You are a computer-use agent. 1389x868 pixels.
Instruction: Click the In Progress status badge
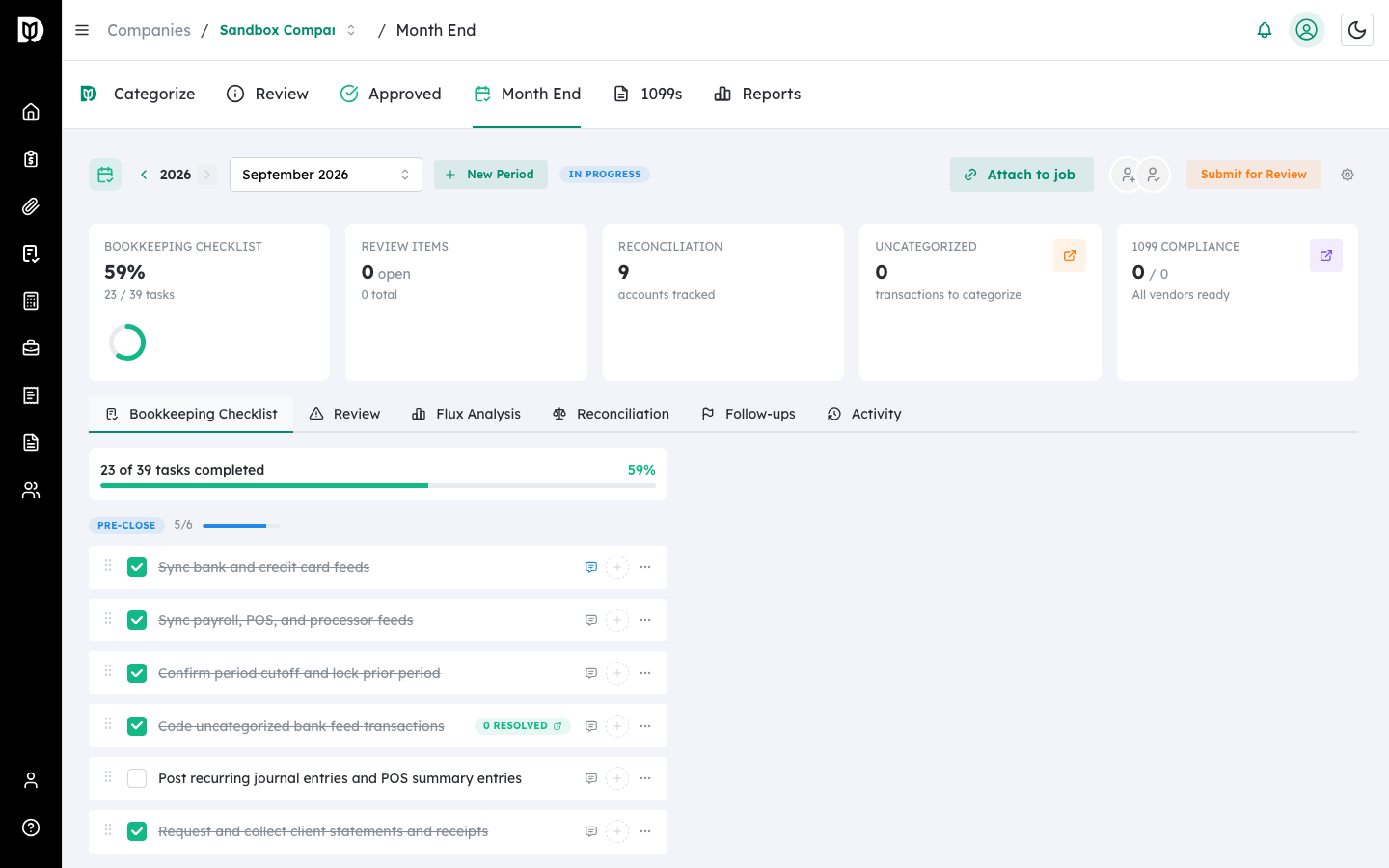coord(605,175)
